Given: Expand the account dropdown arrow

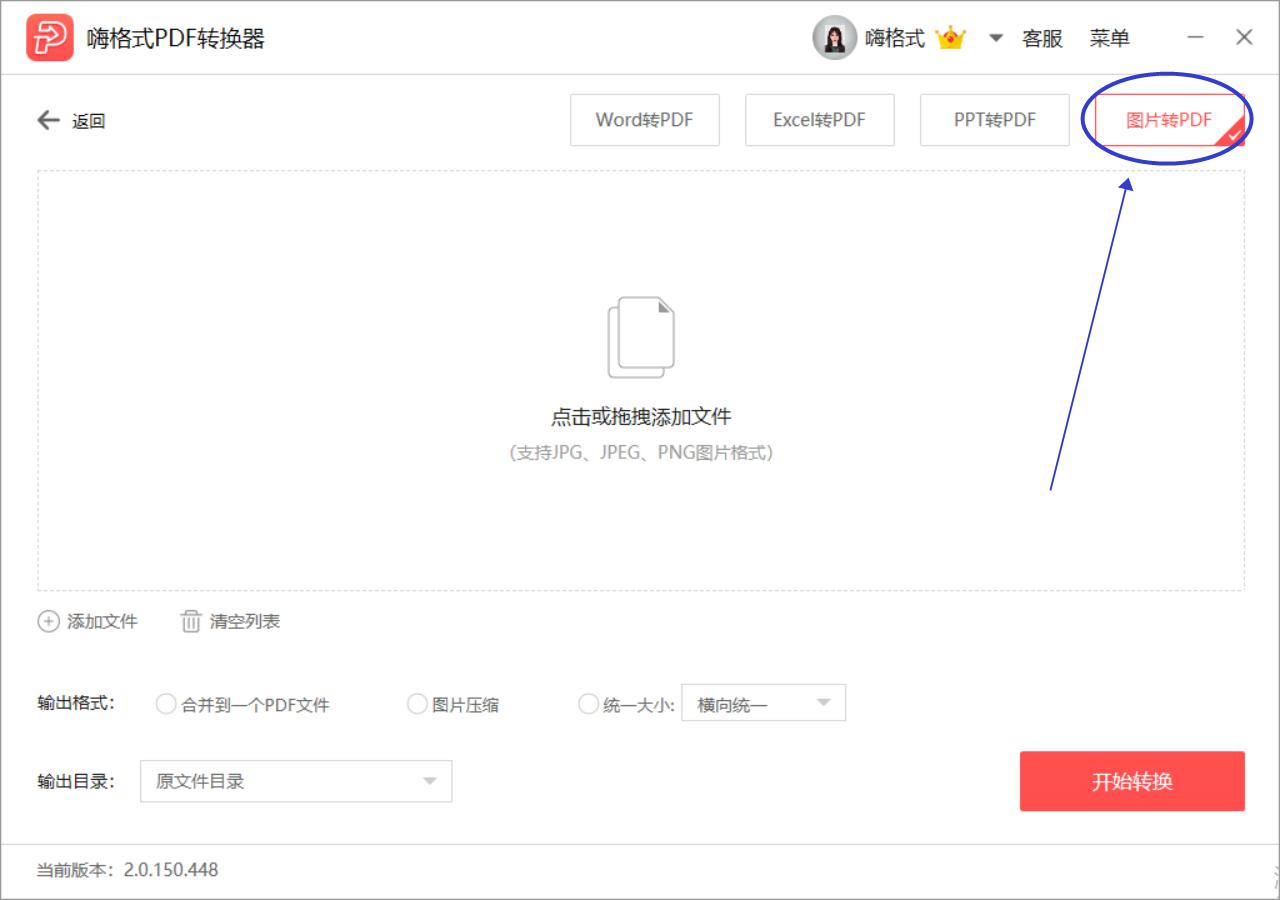Looking at the screenshot, I should coord(995,38).
